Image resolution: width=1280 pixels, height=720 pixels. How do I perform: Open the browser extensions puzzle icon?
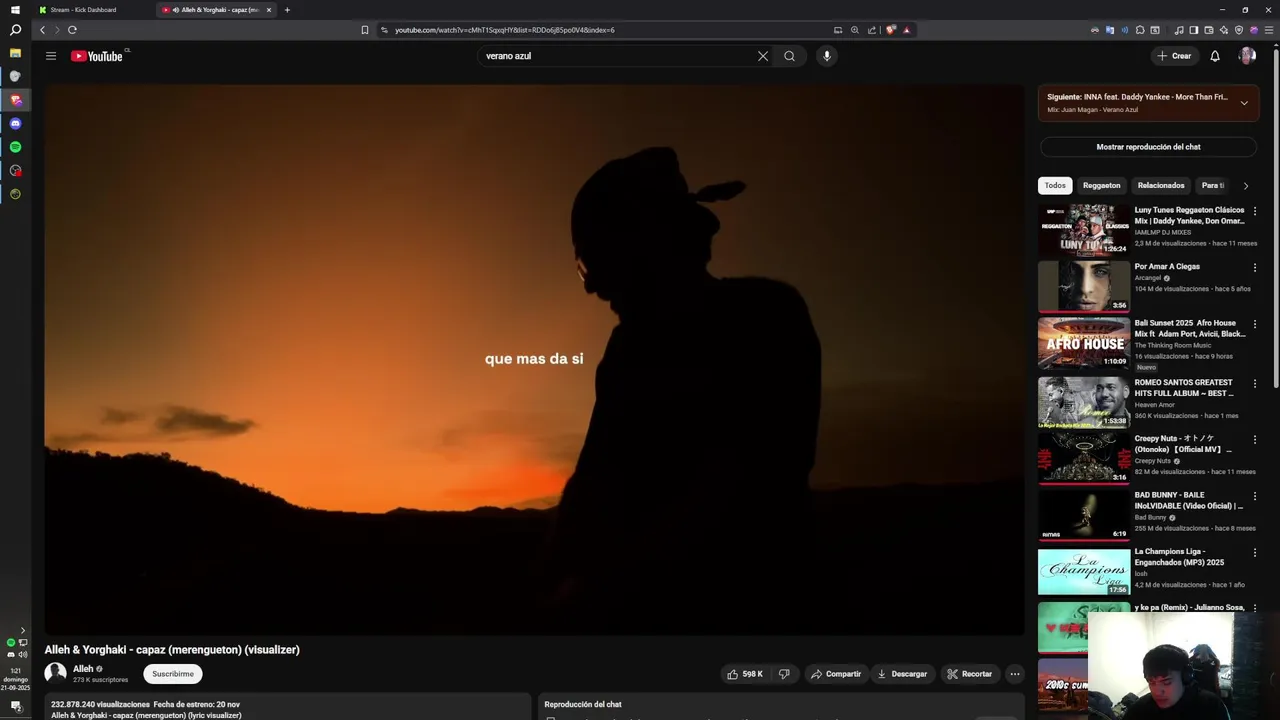click(x=1140, y=30)
